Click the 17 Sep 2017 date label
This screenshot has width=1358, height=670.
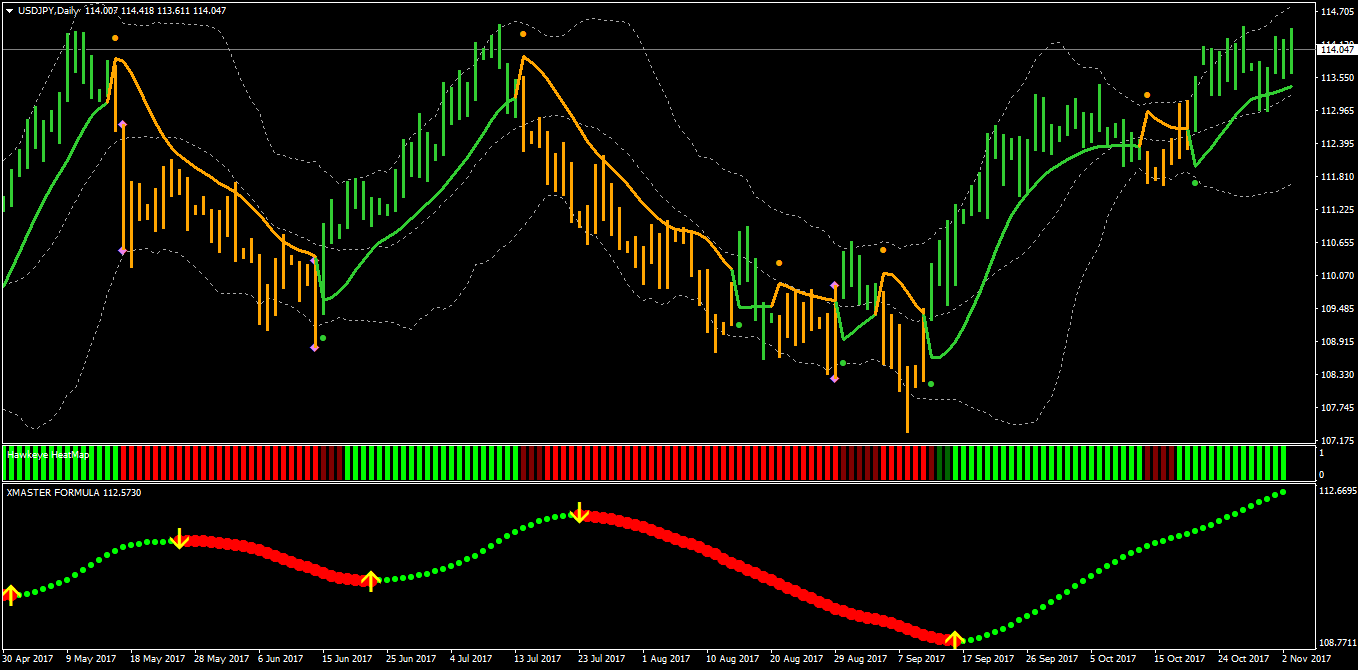988,659
